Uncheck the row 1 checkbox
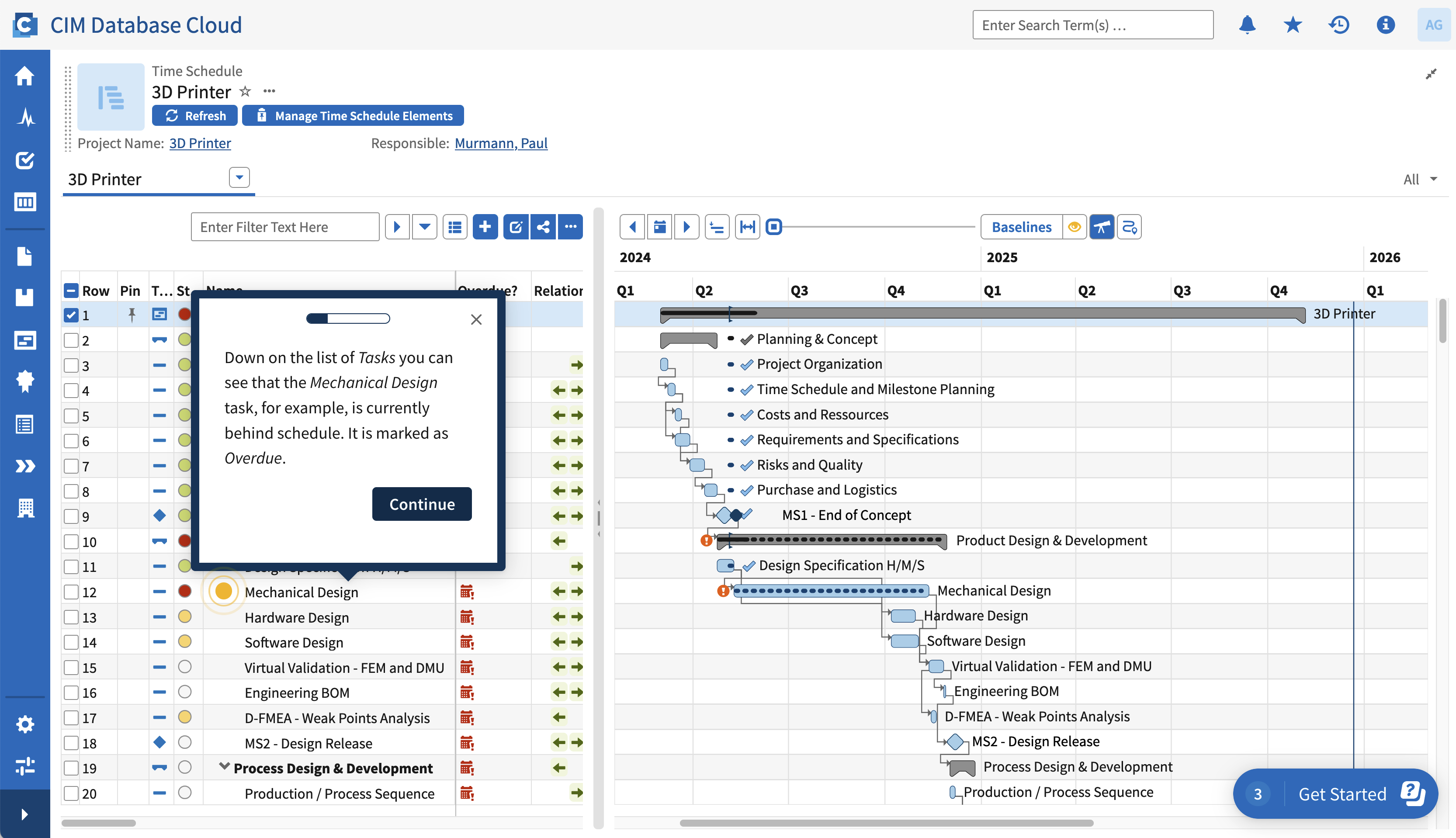 click(71, 315)
